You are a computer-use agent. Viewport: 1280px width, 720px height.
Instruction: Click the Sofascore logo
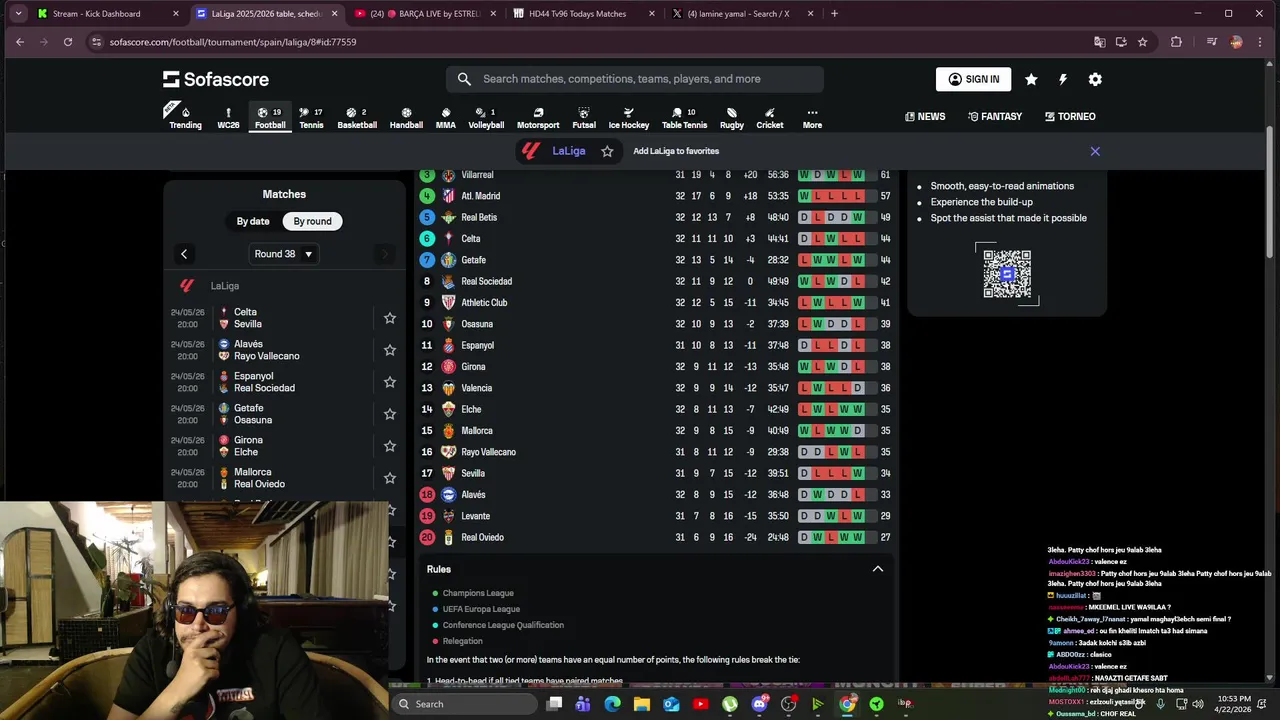tap(216, 79)
